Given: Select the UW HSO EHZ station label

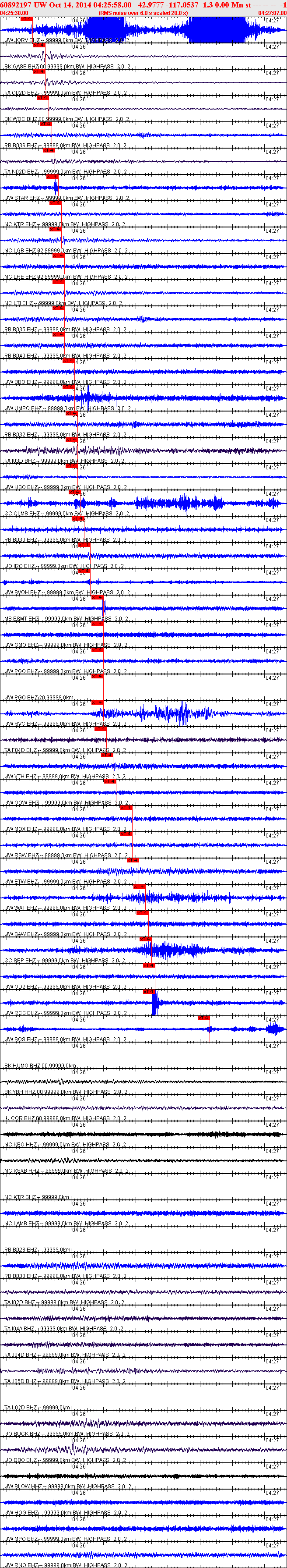Looking at the screenshot, I should pos(21,488).
